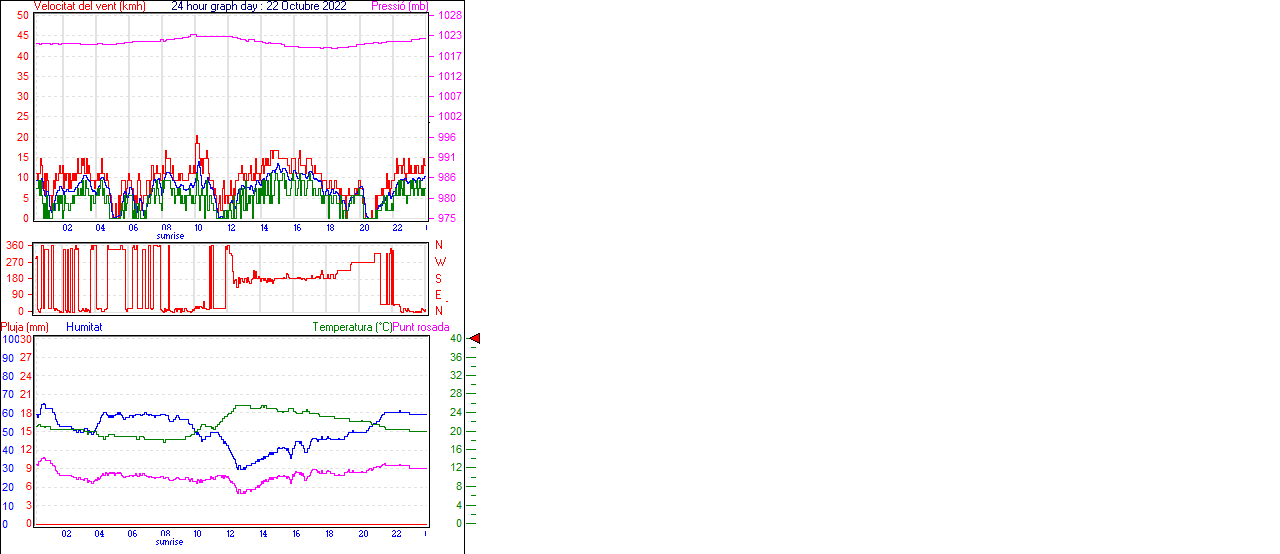Screen dimensions: 1280x554
Task: Click the red triangle marker beside temperature scale
Action: [475, 339]
